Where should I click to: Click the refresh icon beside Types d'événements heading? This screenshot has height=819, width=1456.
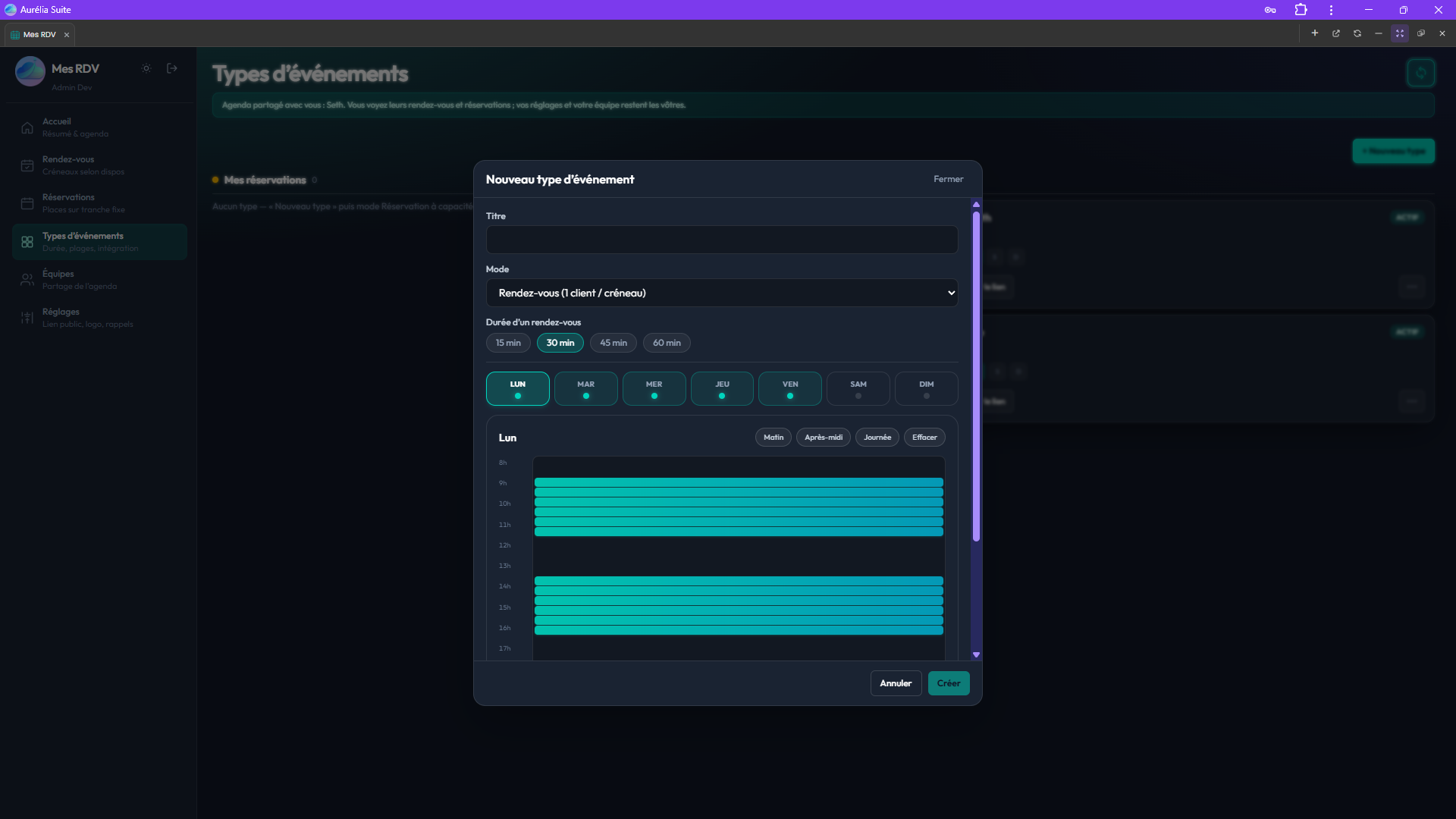click(x=1421, y=73)
